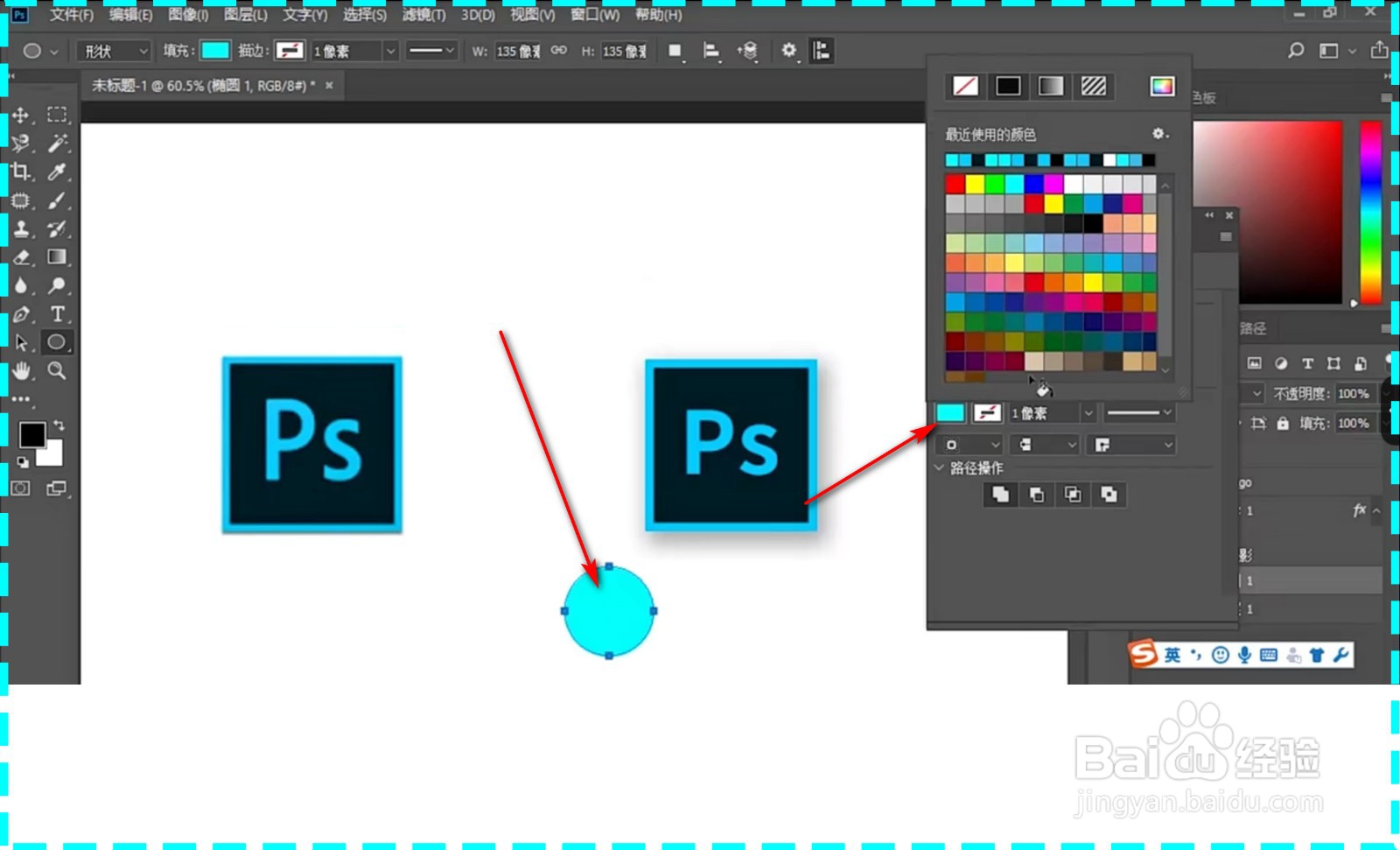This screenshot has height=850, width=1400.
Task: Select the Crop tool
Action: tap(21, 172)
